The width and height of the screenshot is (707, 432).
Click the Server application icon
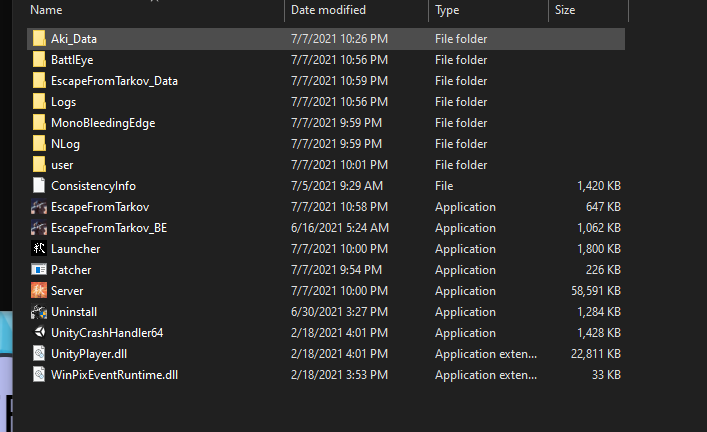pyautogui.click(x=39, y=291)
